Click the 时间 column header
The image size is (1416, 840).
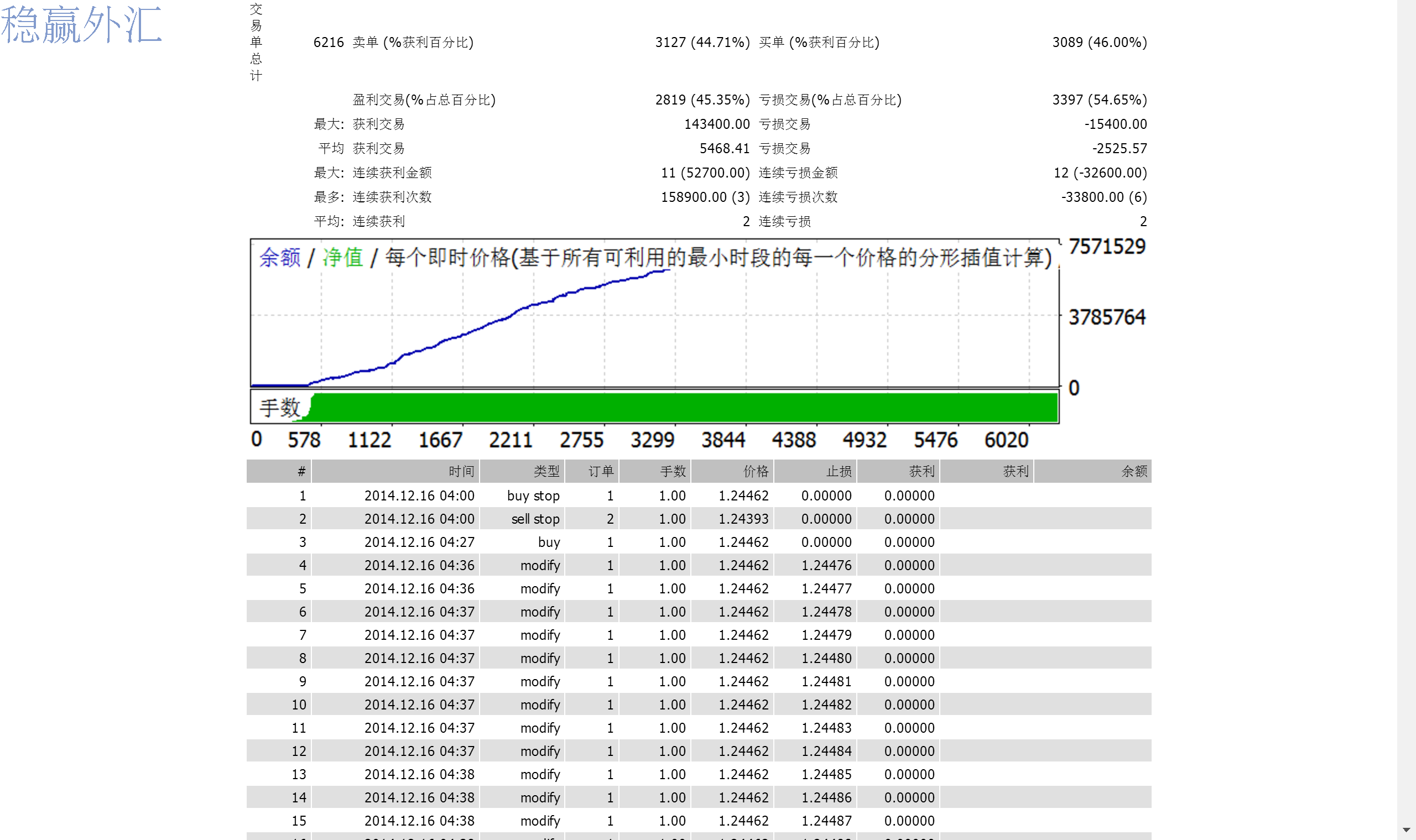(x=395, y=471)
